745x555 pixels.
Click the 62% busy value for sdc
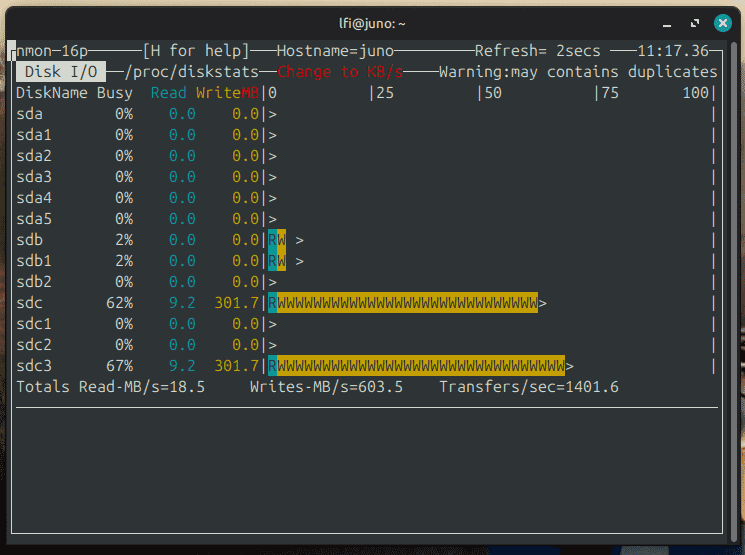(119, 303)
